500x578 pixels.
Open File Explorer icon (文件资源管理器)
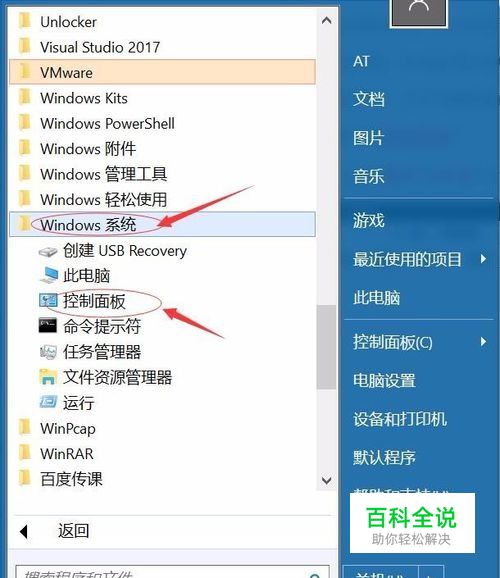tap(48, 377)
